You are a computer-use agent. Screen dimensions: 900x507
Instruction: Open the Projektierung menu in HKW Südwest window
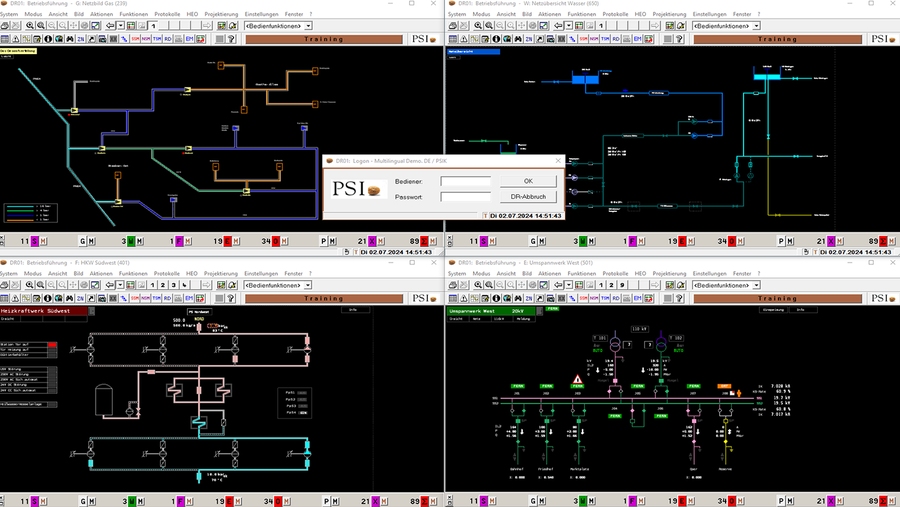[221, 273]
